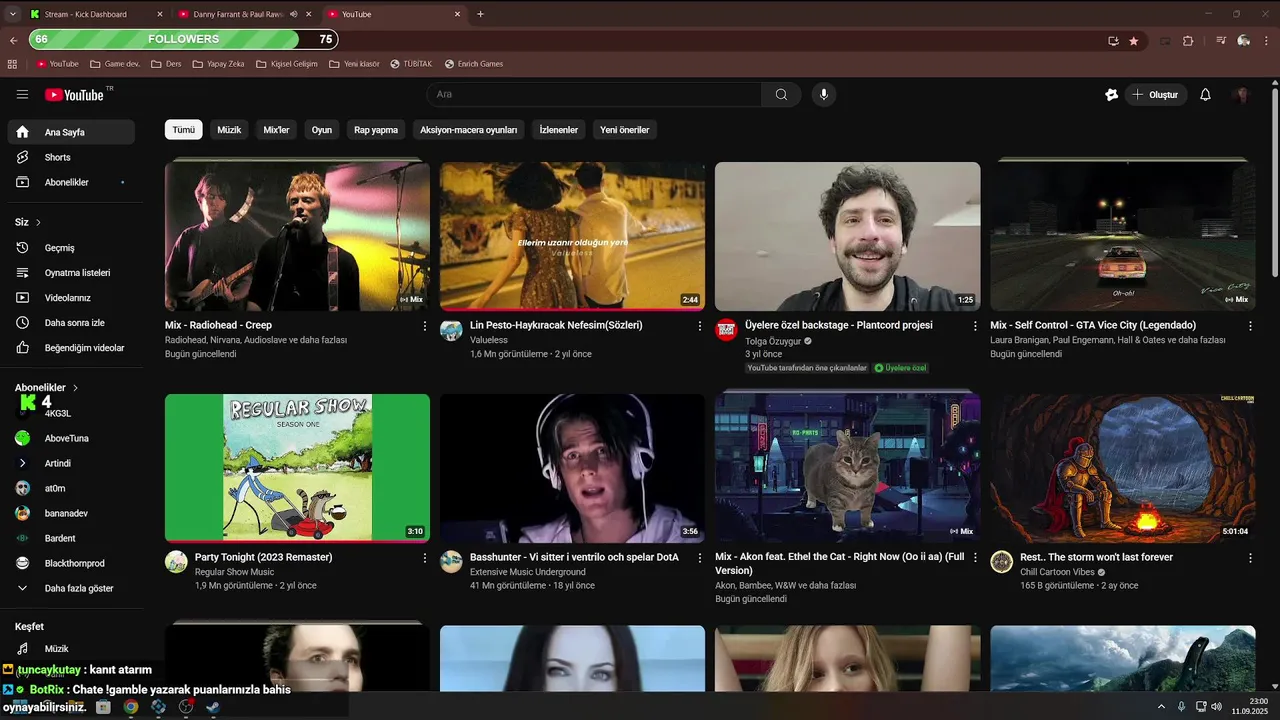Open the GTA Vice City mix thumbnail
Screen dimensions: 1280x720
click(1123, 236)
